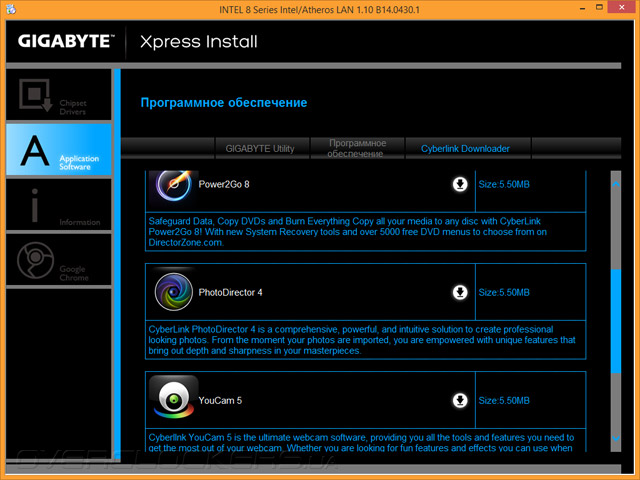The height and width of the screenshot is (480, 640).
Task: Open the Google Chrome install section
Action: coord(59,260)
